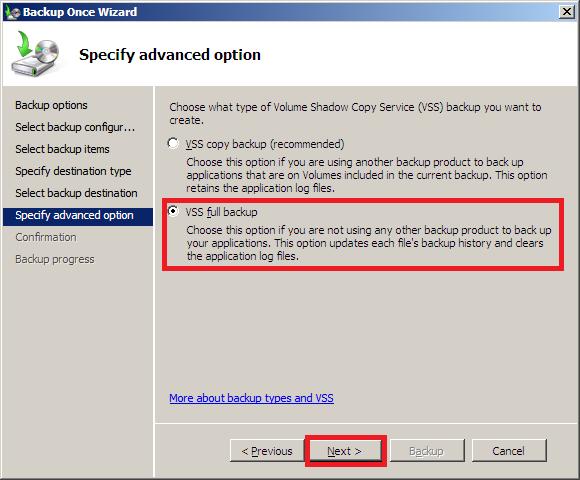Click the Backup Once Wizard title bar icon
This screenshot has height=480, width=580.
pyautogui.click(x=12, y=12)
